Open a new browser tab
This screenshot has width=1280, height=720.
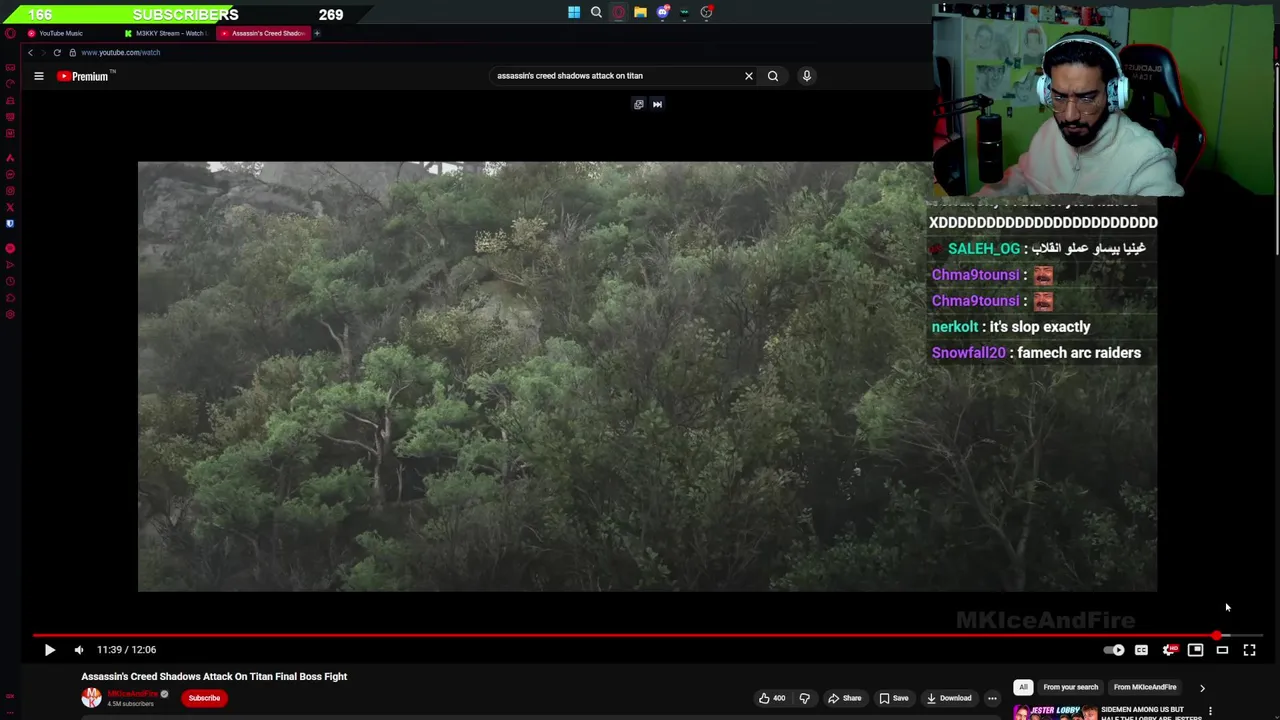[317, 33]
